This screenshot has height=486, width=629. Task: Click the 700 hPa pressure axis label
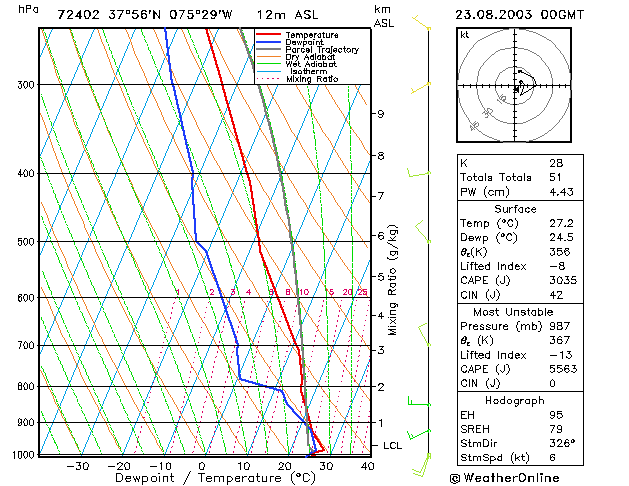pyautogui.click(x=26, y=345)
